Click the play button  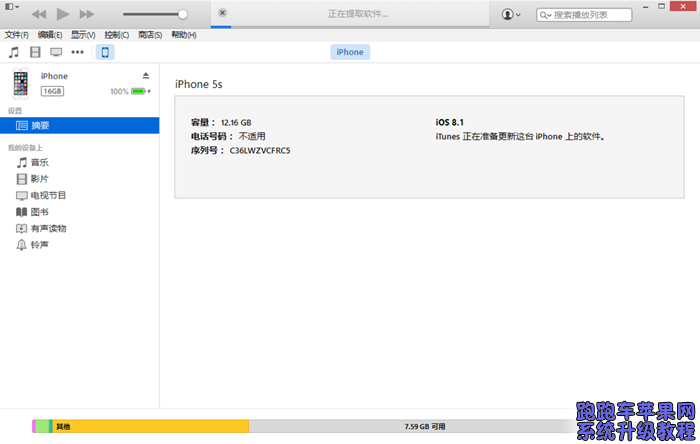pos(62,14)
